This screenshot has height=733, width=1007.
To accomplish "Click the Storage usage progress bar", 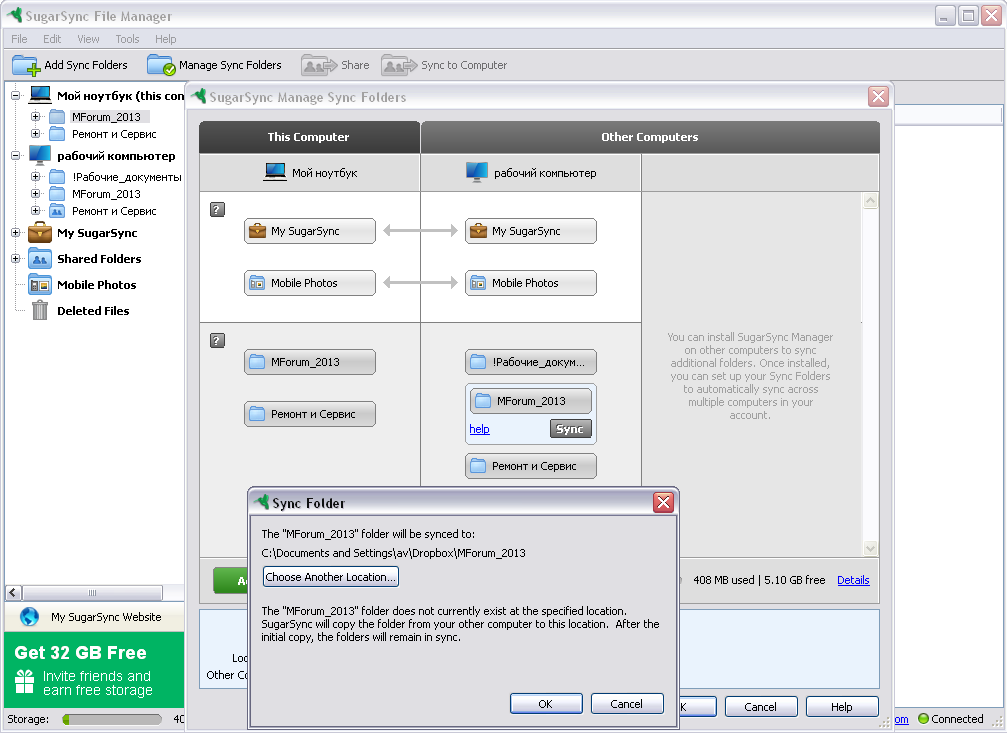I will [x=112, y=719].
